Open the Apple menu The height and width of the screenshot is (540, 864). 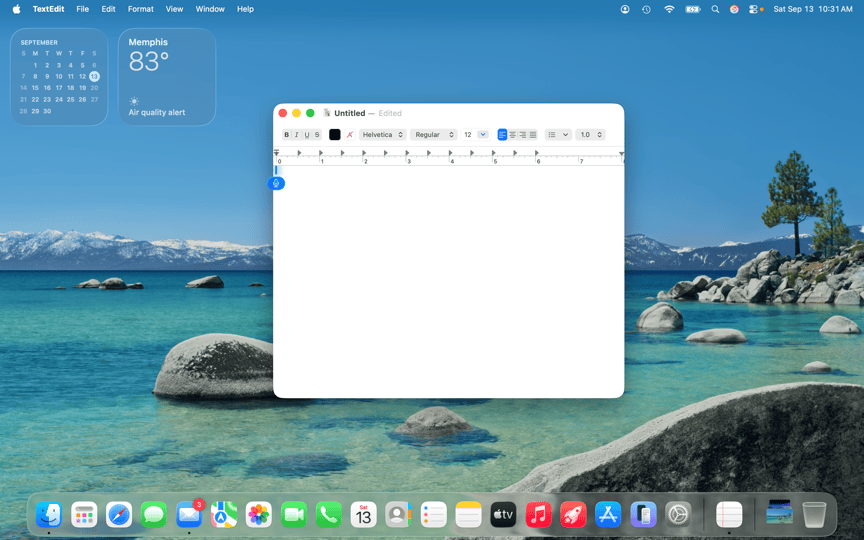(17, 9)
